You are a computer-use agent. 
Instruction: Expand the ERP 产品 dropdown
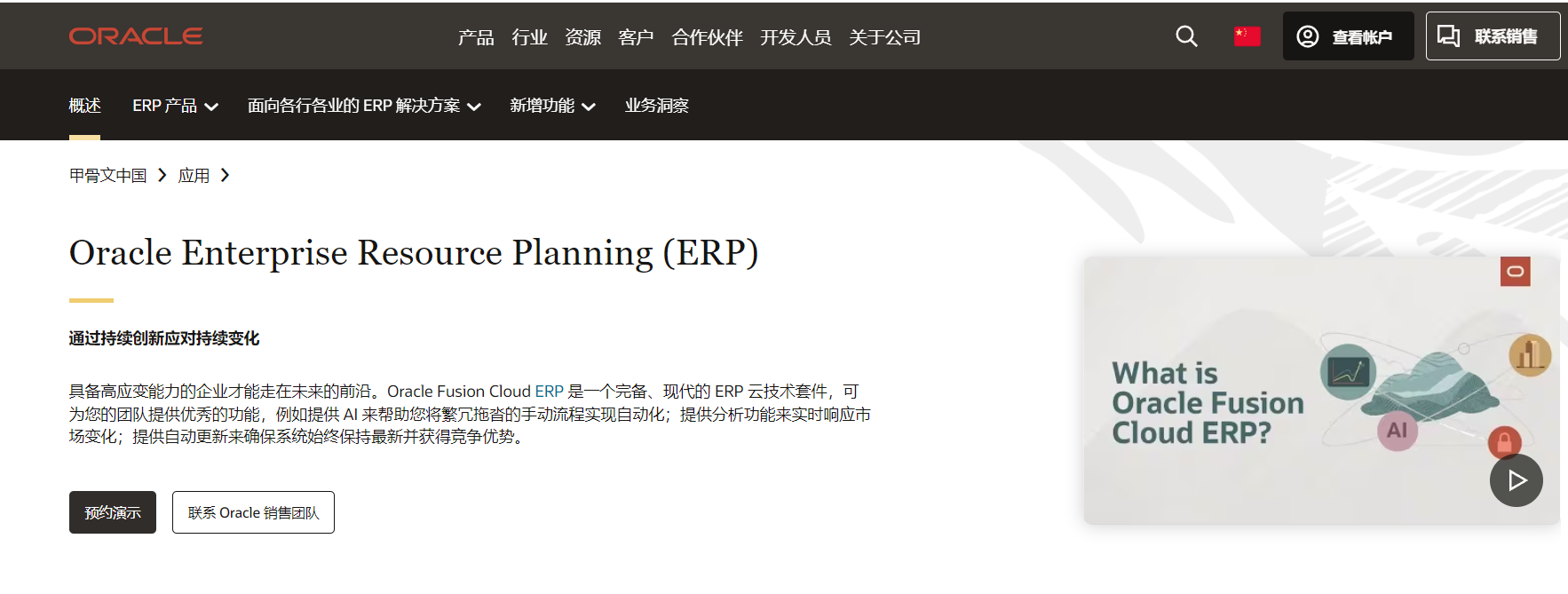[175, 106]
